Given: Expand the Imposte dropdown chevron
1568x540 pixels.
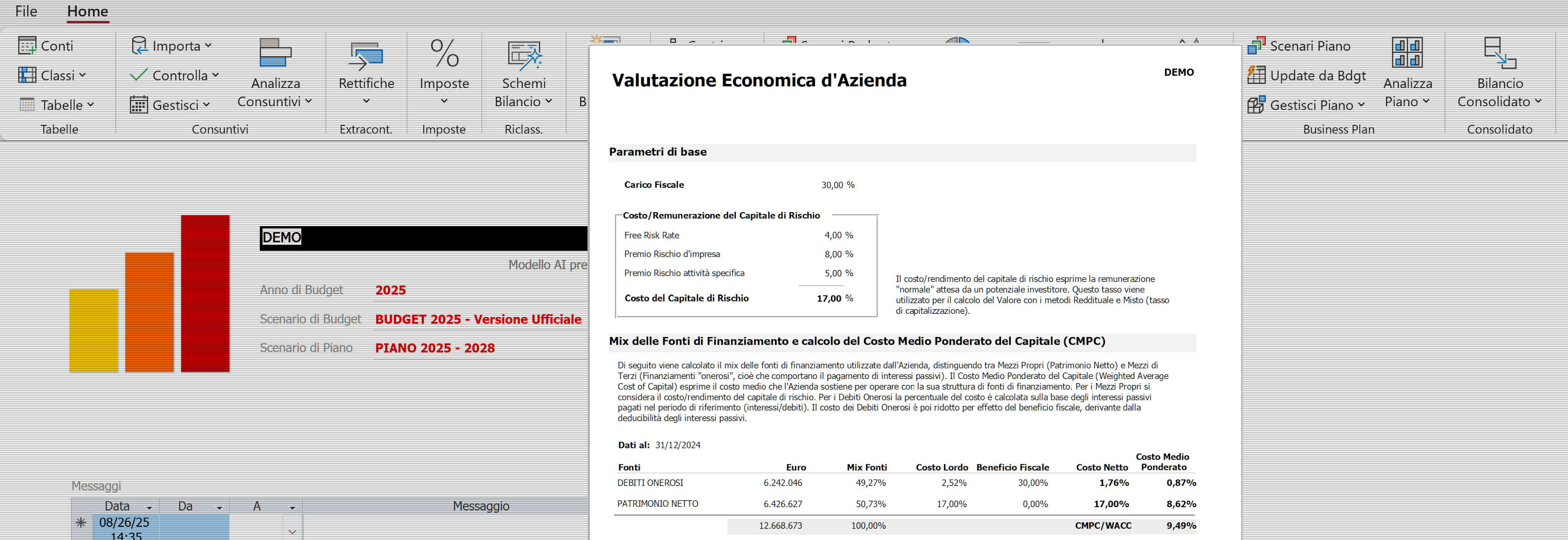Looking at the screenshot, I should click(444, 101).
